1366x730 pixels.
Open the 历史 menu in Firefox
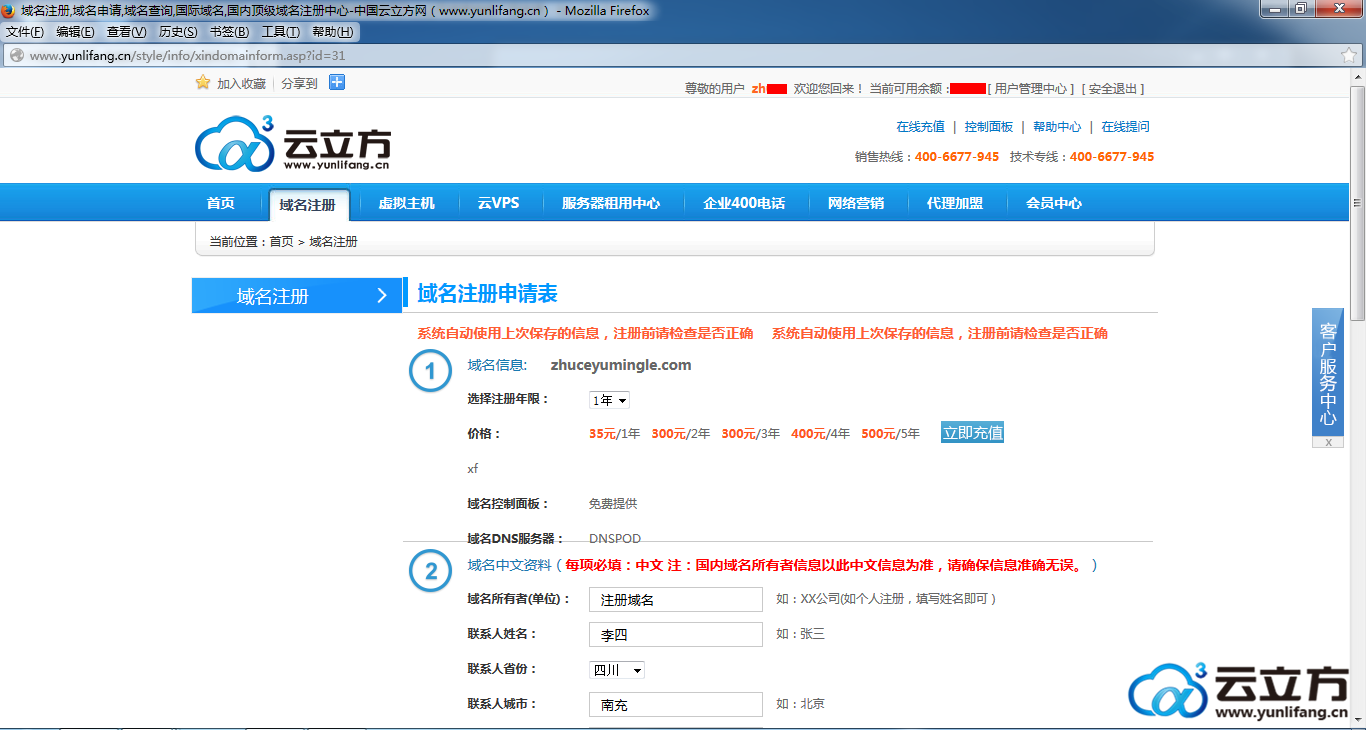[178, 32]
